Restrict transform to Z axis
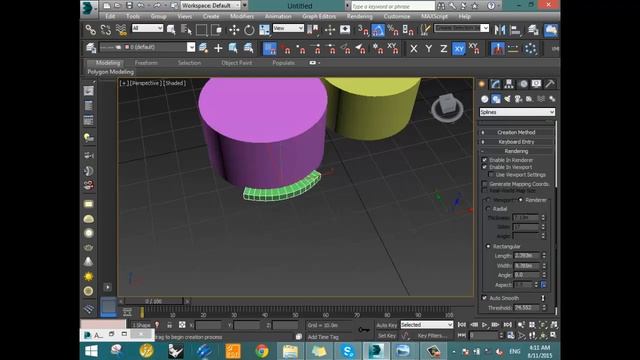The height and width of the screenshot is (360, 640). coord(443,49)
